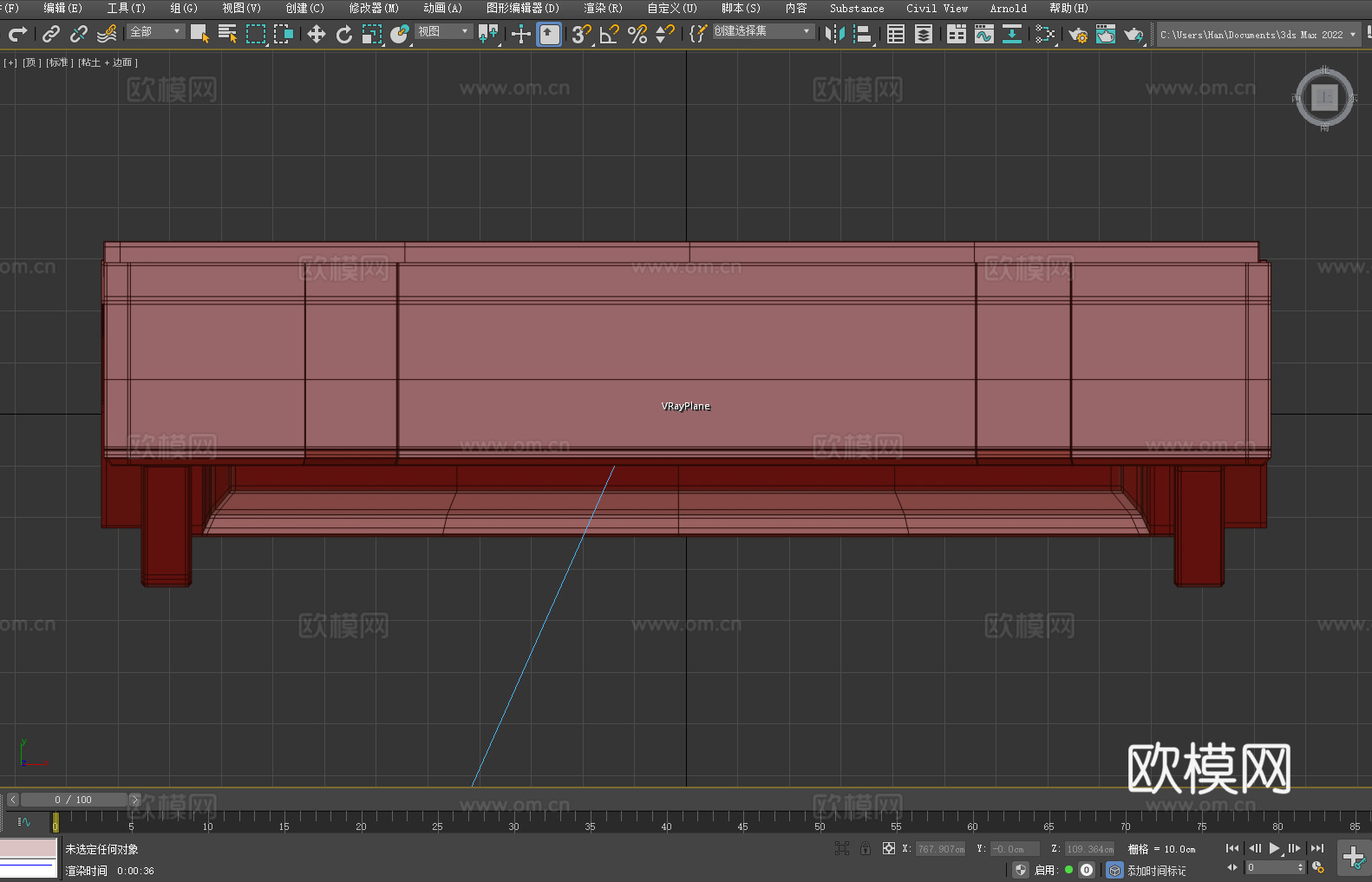Open Rendered Frame Window

pyautogui.click(x=1106, y=34)
